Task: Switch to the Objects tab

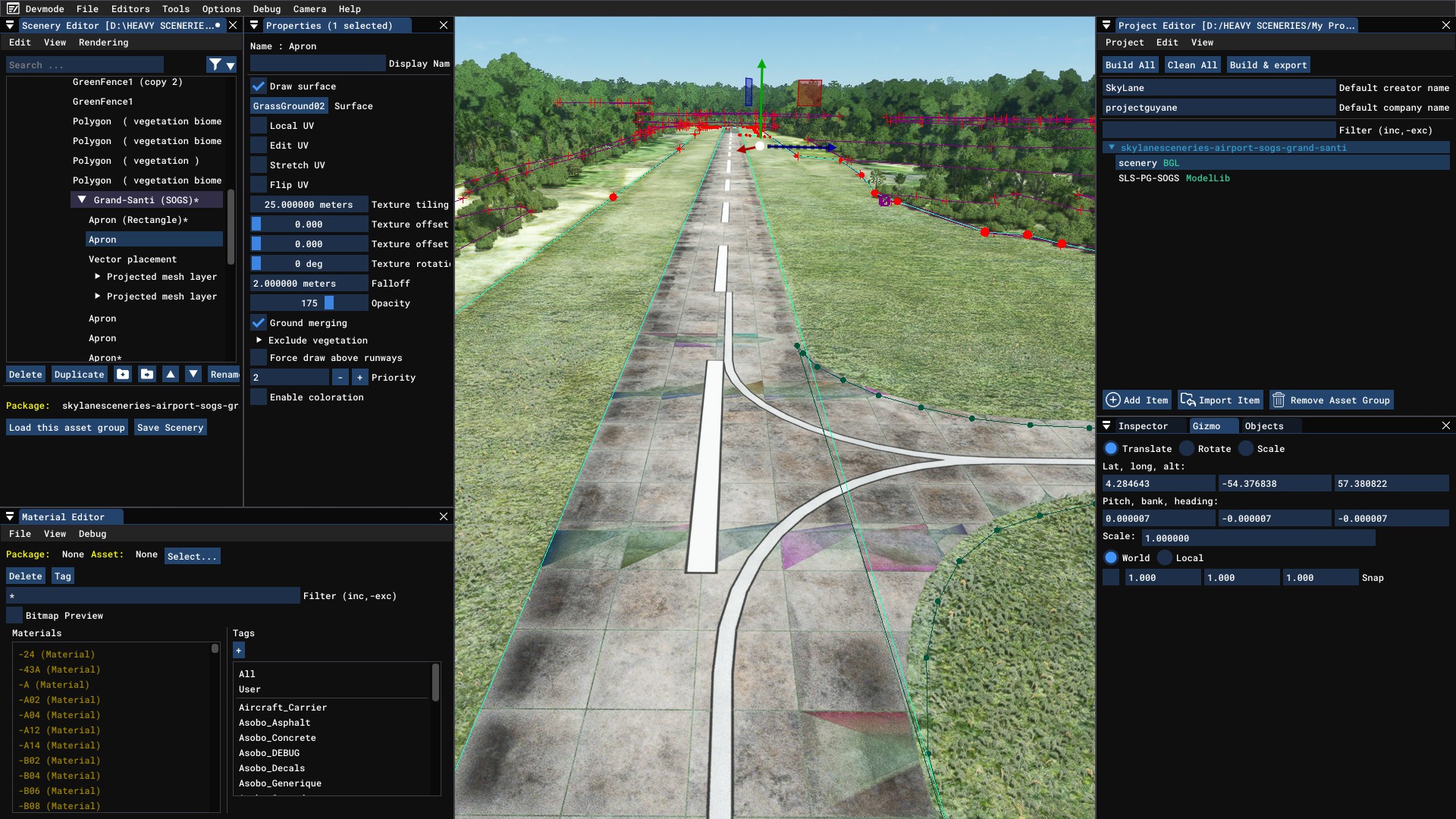Action: pyautogui.click(x=1264, y=425)
